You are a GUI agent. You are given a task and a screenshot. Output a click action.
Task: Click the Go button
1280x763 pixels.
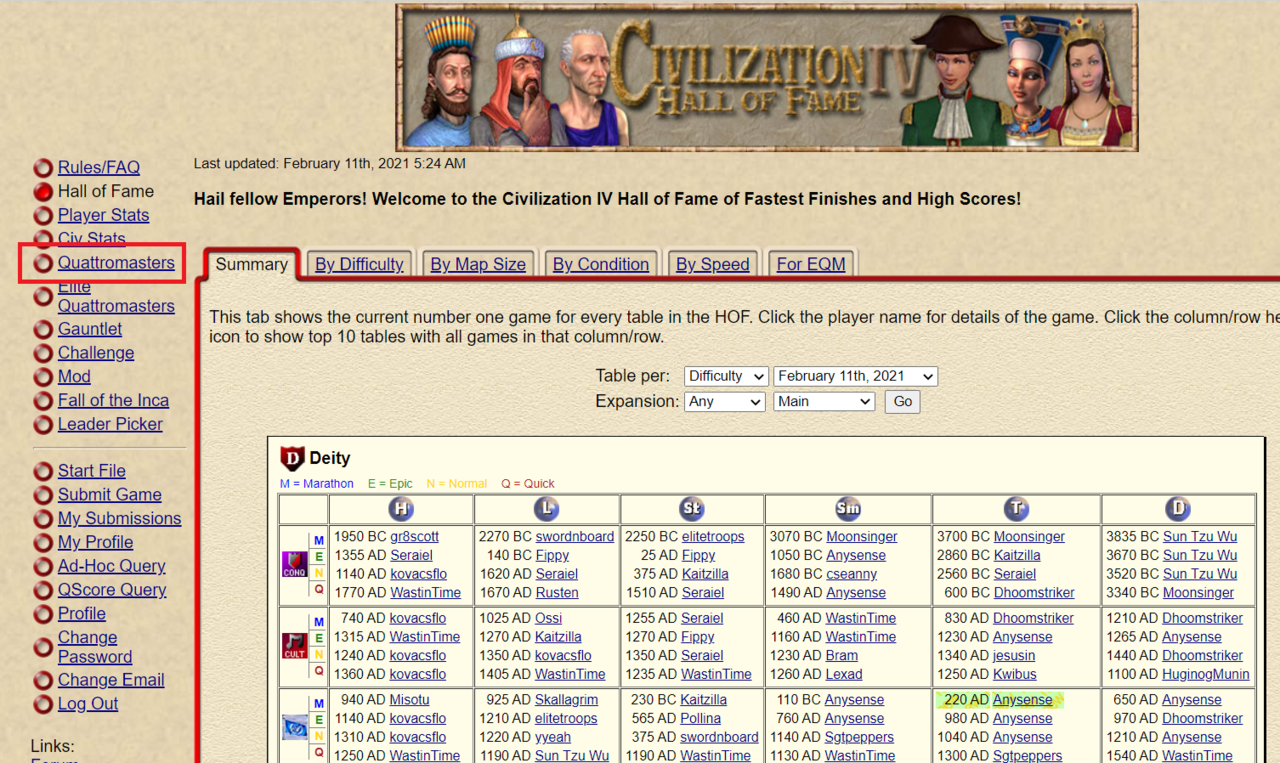pos(903,401)
